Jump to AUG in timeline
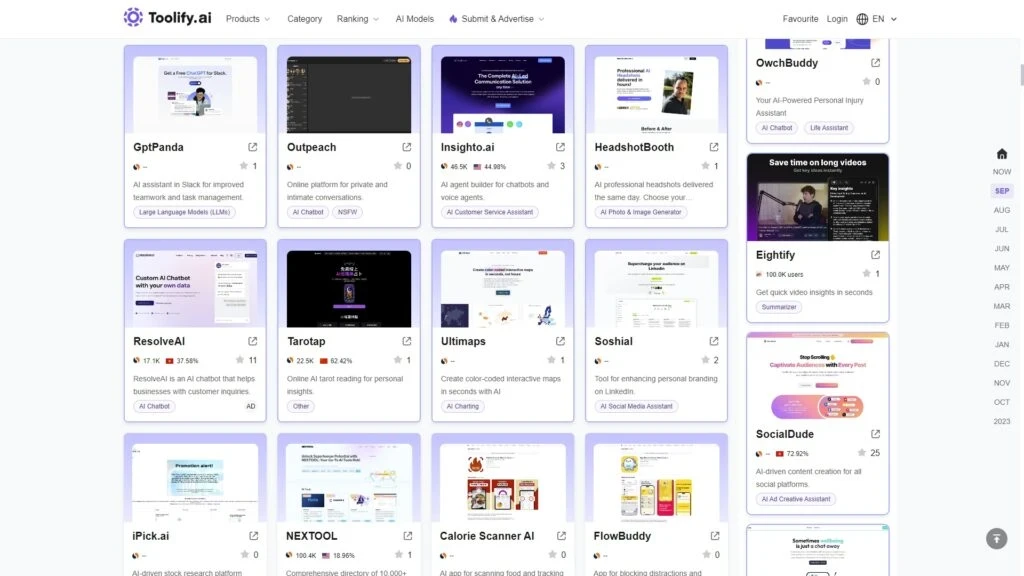Image resolution: width=1024 pixels, height=576 pixels. coord(1001,210)
